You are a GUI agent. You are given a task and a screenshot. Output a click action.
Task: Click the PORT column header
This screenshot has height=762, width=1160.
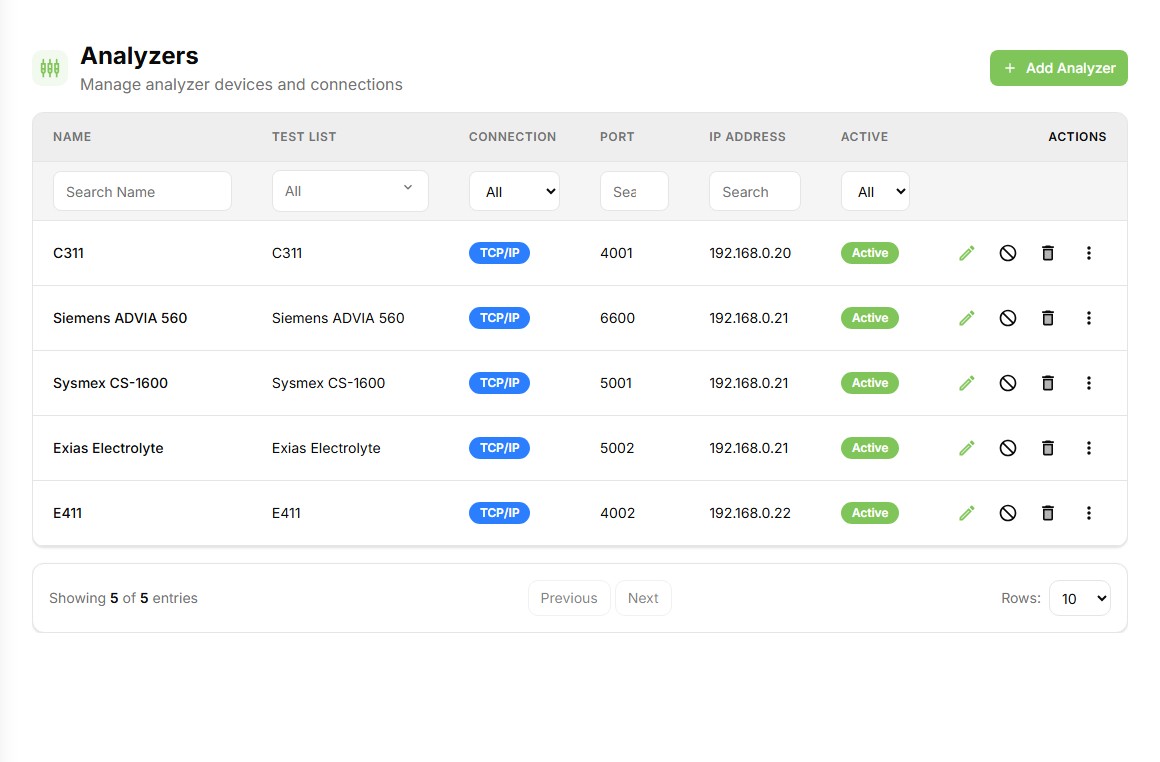click(x=617, y=137)
